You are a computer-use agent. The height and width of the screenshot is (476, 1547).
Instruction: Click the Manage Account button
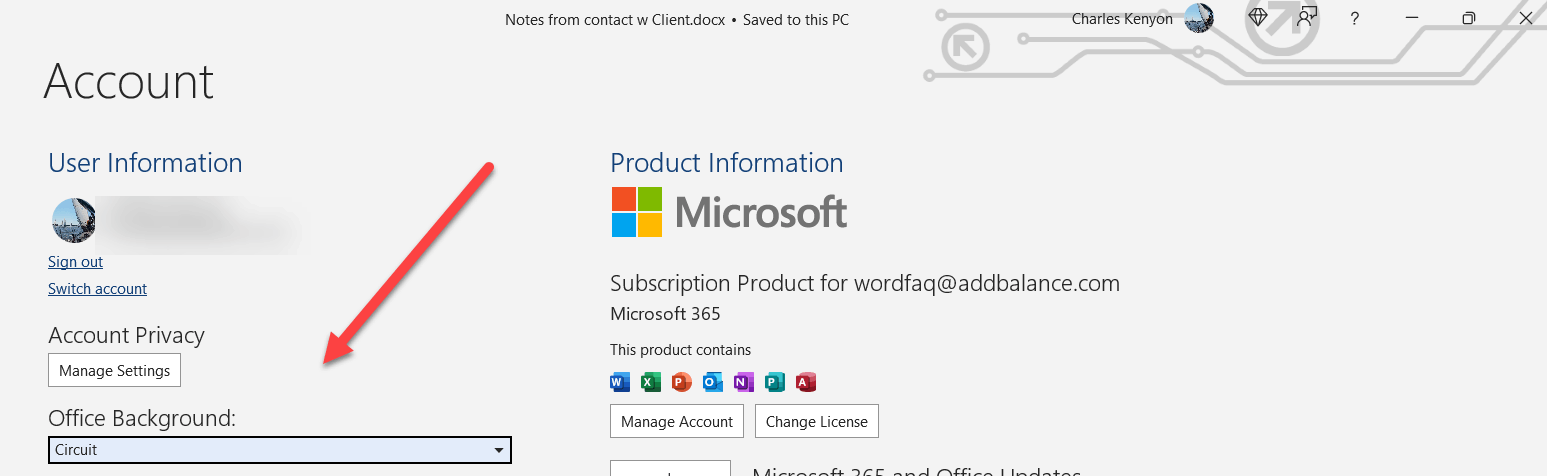(677, 421)
